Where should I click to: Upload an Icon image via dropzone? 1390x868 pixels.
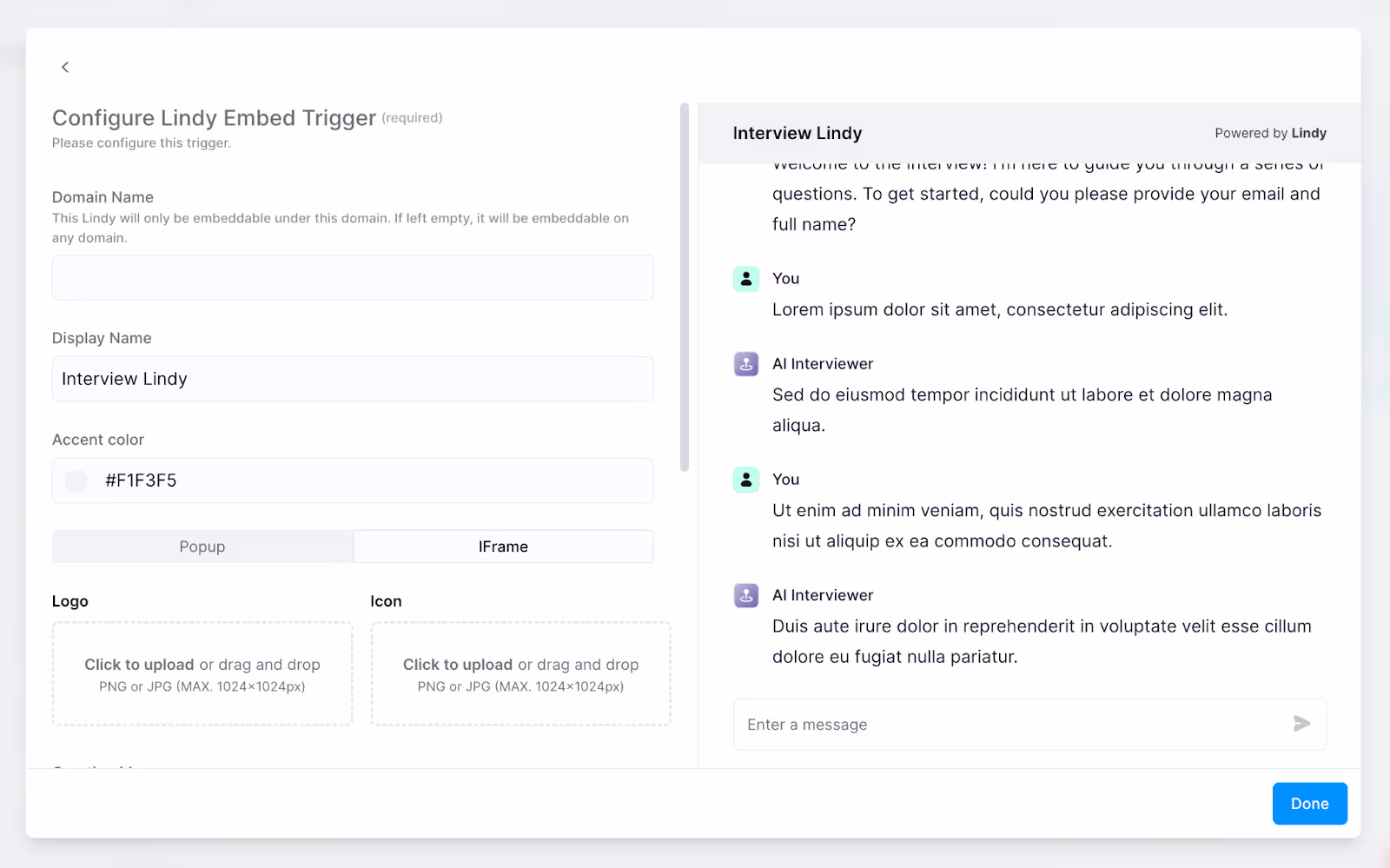pyautogui.click(x=520, y=673)
